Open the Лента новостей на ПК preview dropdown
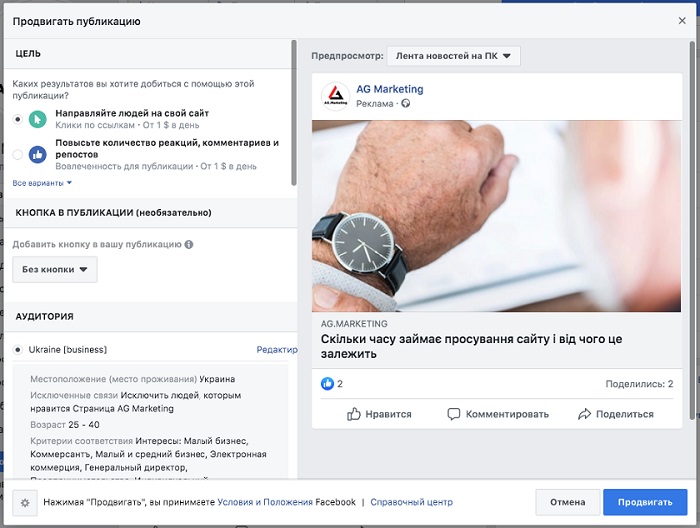This screenshot has width=700, height=528. click(453, 56)
